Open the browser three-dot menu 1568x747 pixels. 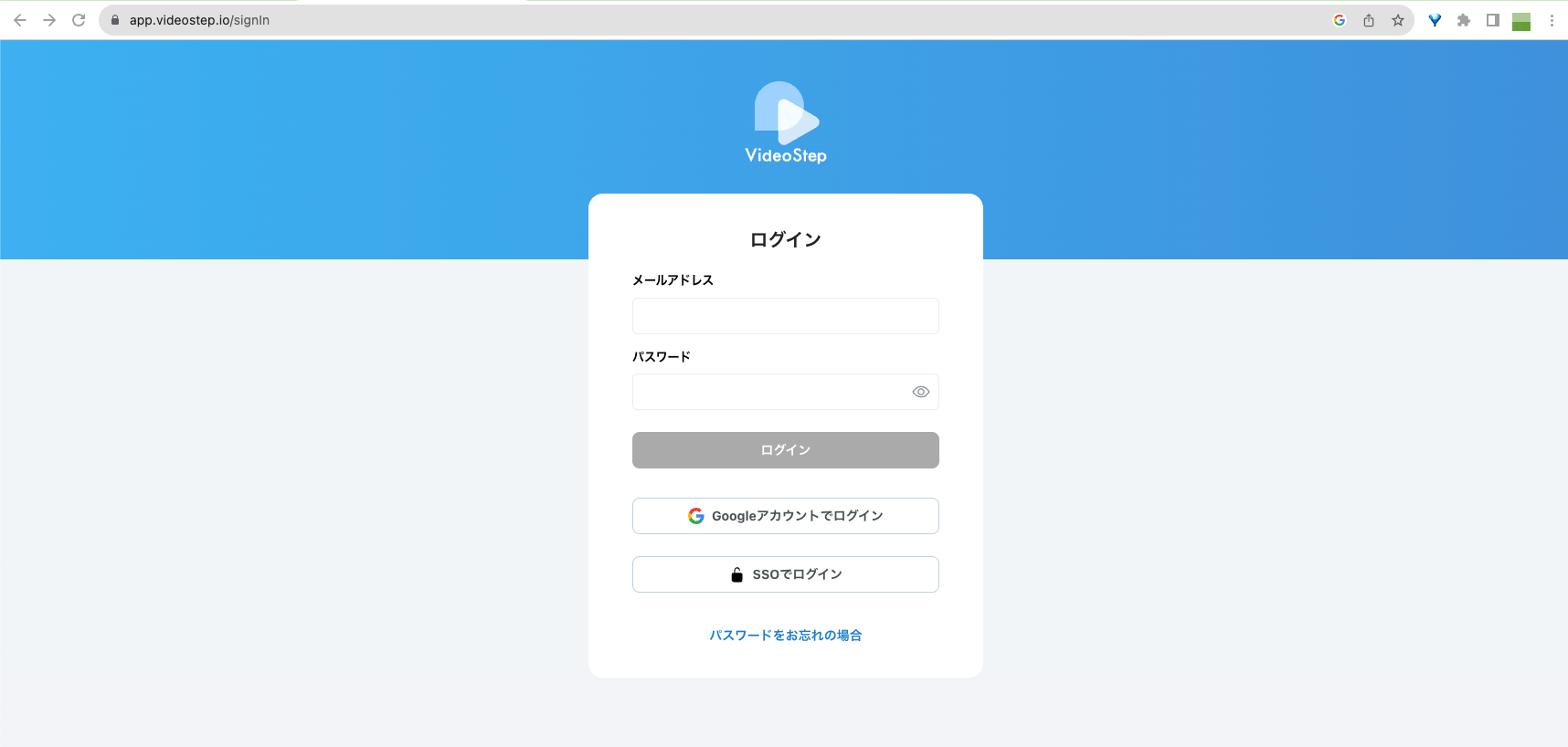(x=1552, y=20)
